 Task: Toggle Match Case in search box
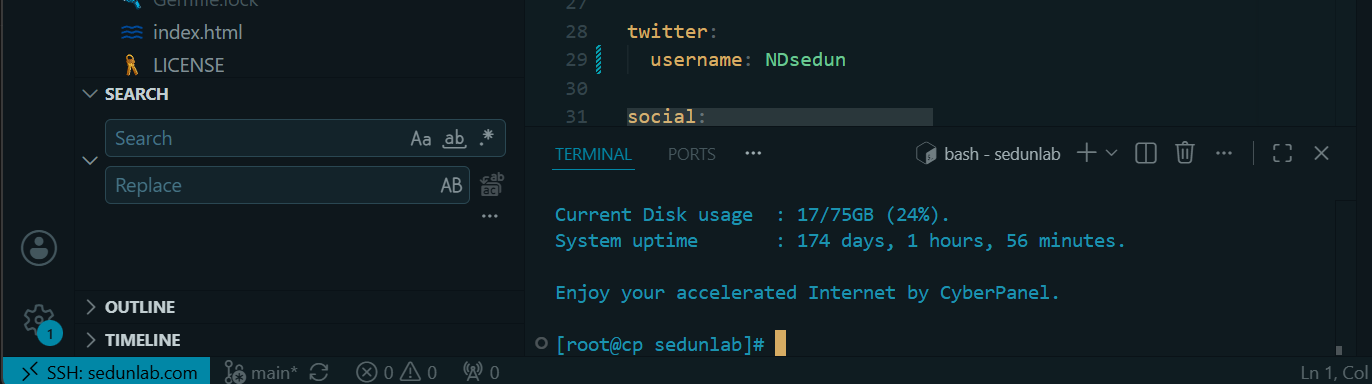421,138
